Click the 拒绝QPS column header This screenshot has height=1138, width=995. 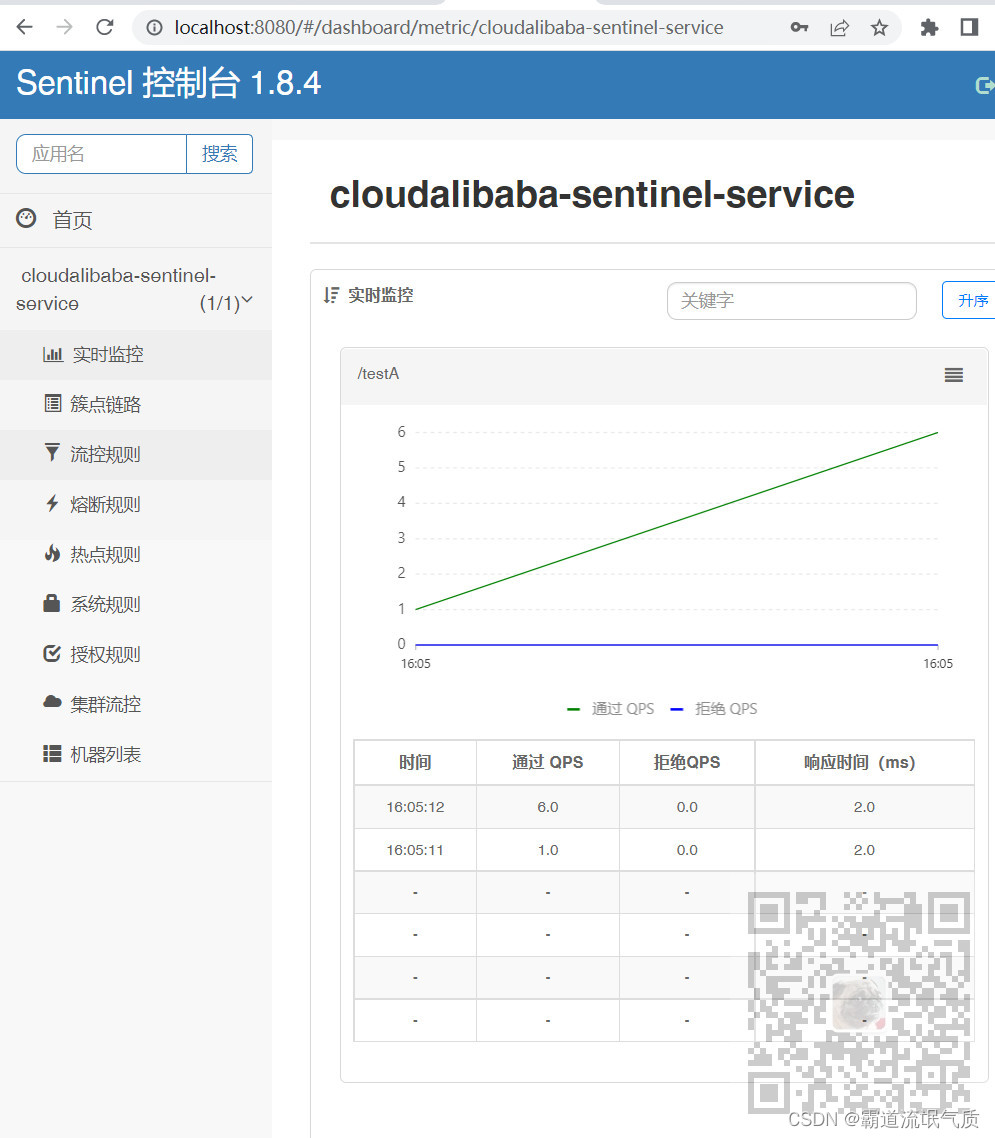tap(687, 762)
